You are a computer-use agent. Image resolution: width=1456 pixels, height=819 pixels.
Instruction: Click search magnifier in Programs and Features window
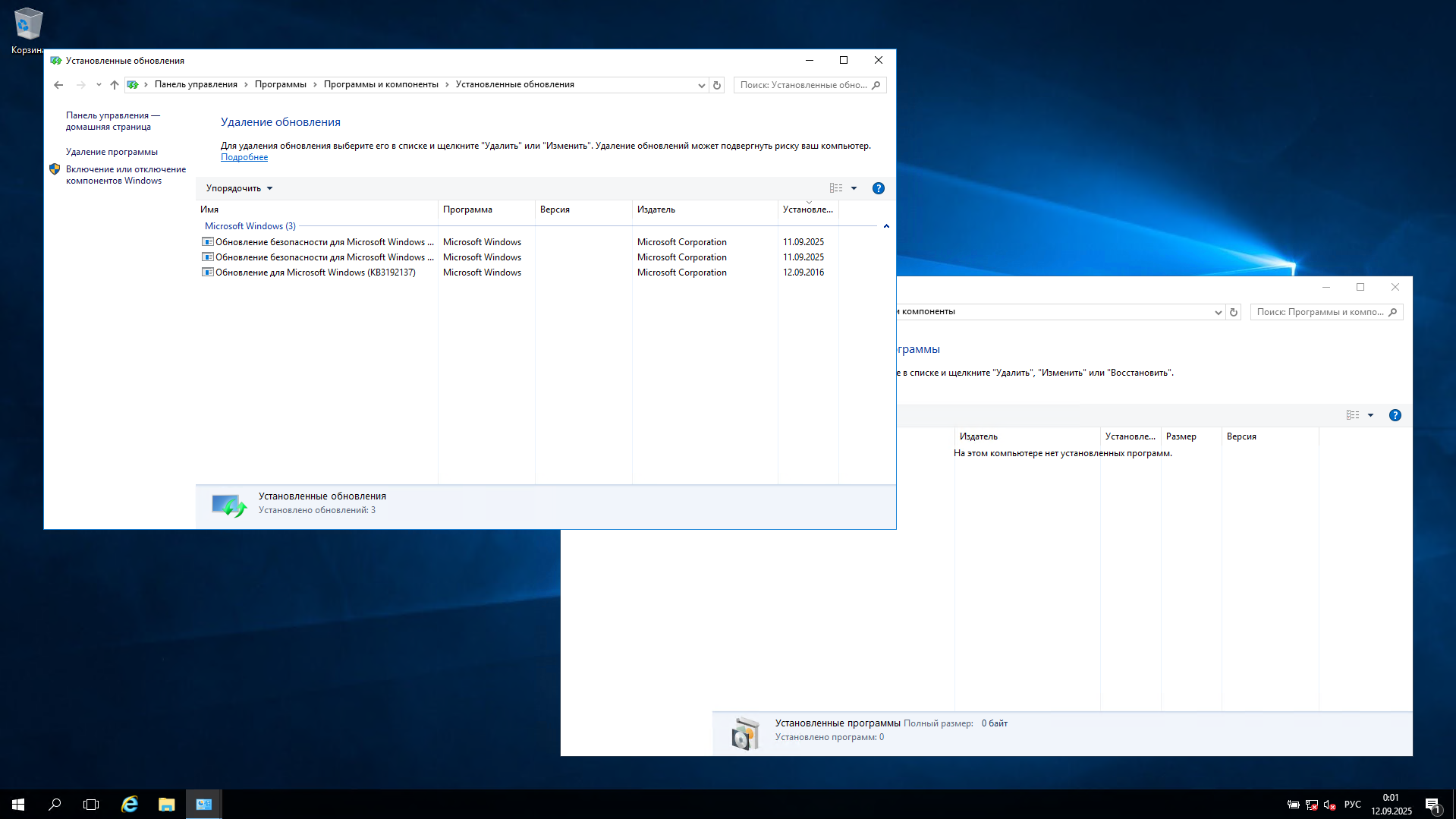[x=1393, y=312]
